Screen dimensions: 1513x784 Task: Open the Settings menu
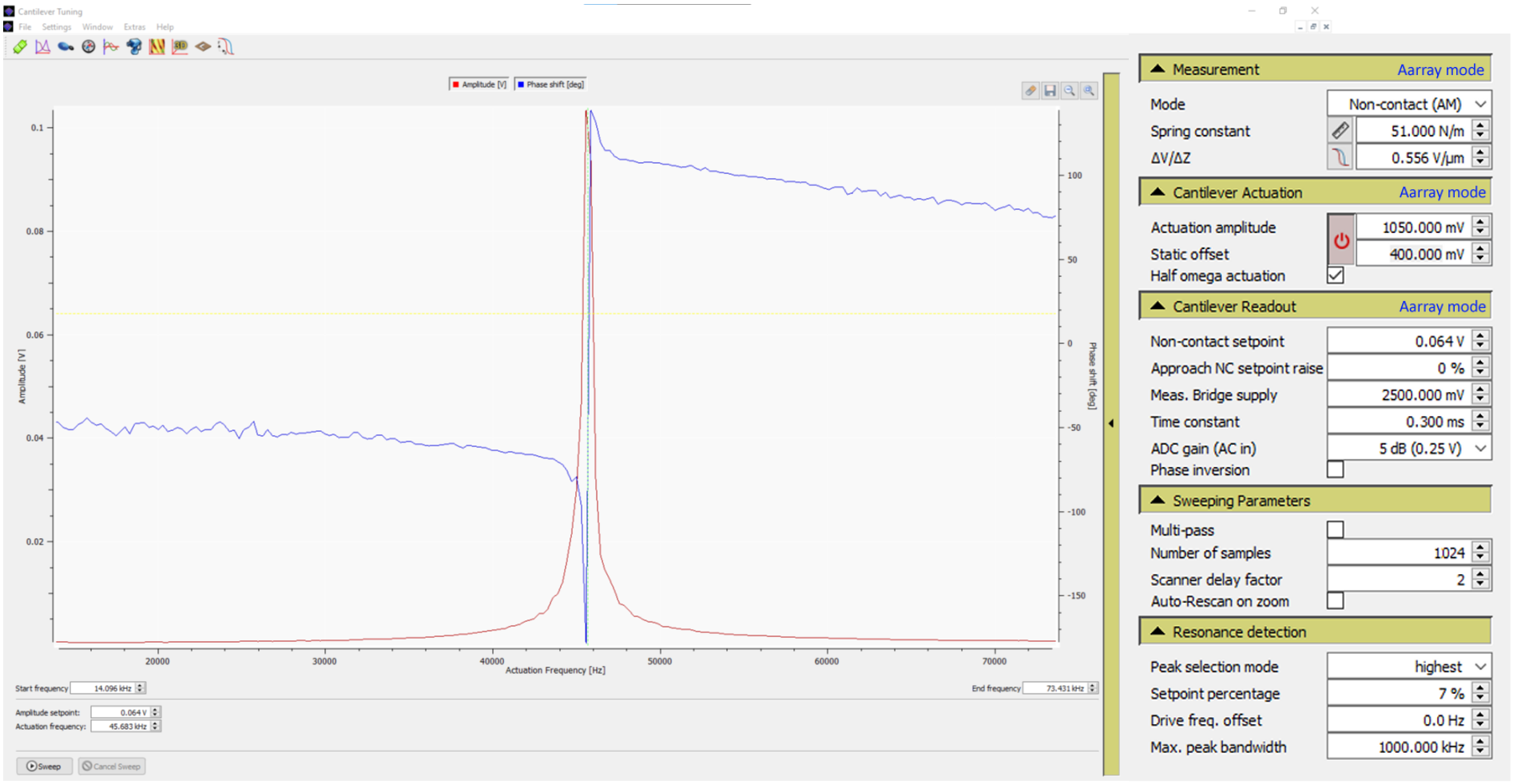pos(57,27)
